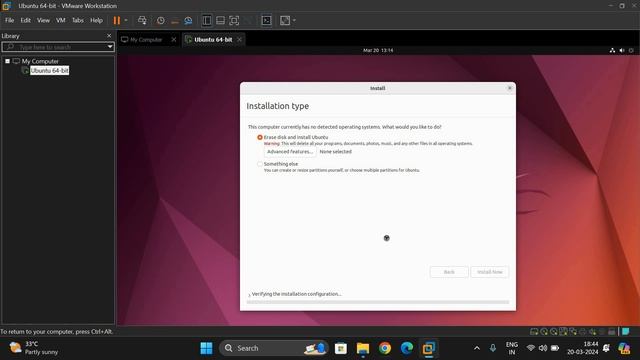Close the Ubuntu Install dialog

tap(509, 88)
